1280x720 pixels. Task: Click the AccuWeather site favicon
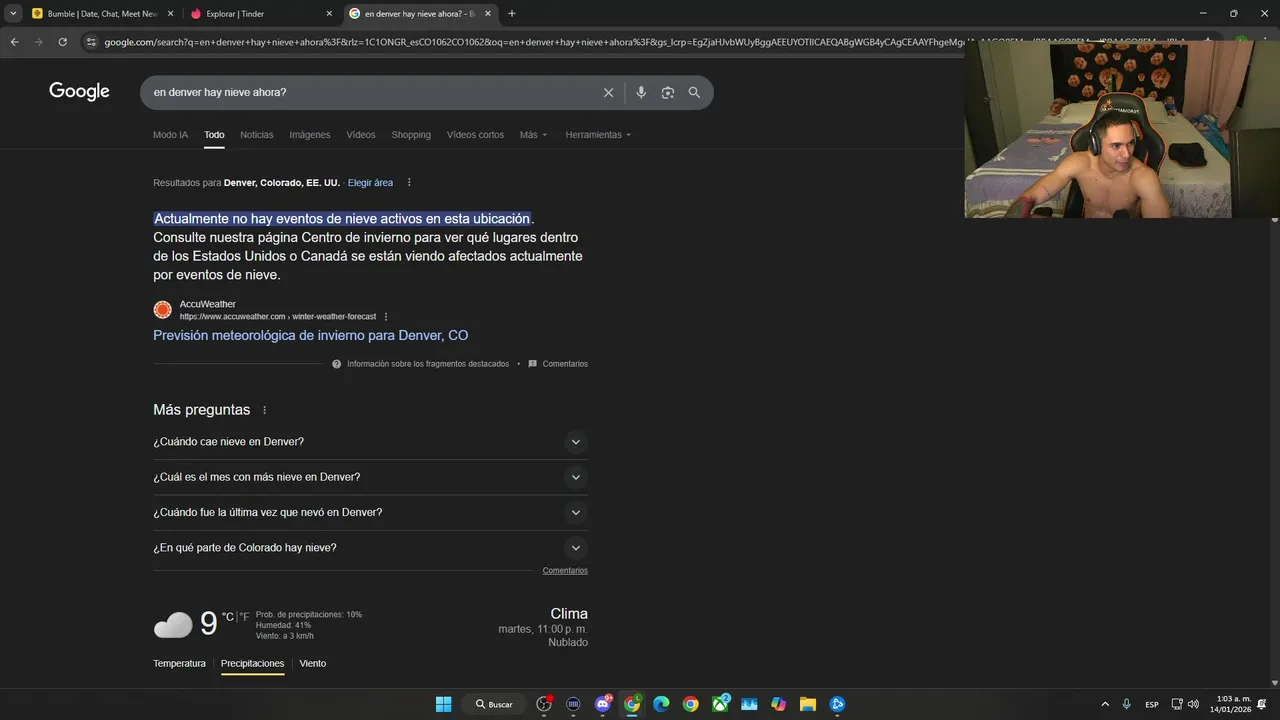click(162, 310)
